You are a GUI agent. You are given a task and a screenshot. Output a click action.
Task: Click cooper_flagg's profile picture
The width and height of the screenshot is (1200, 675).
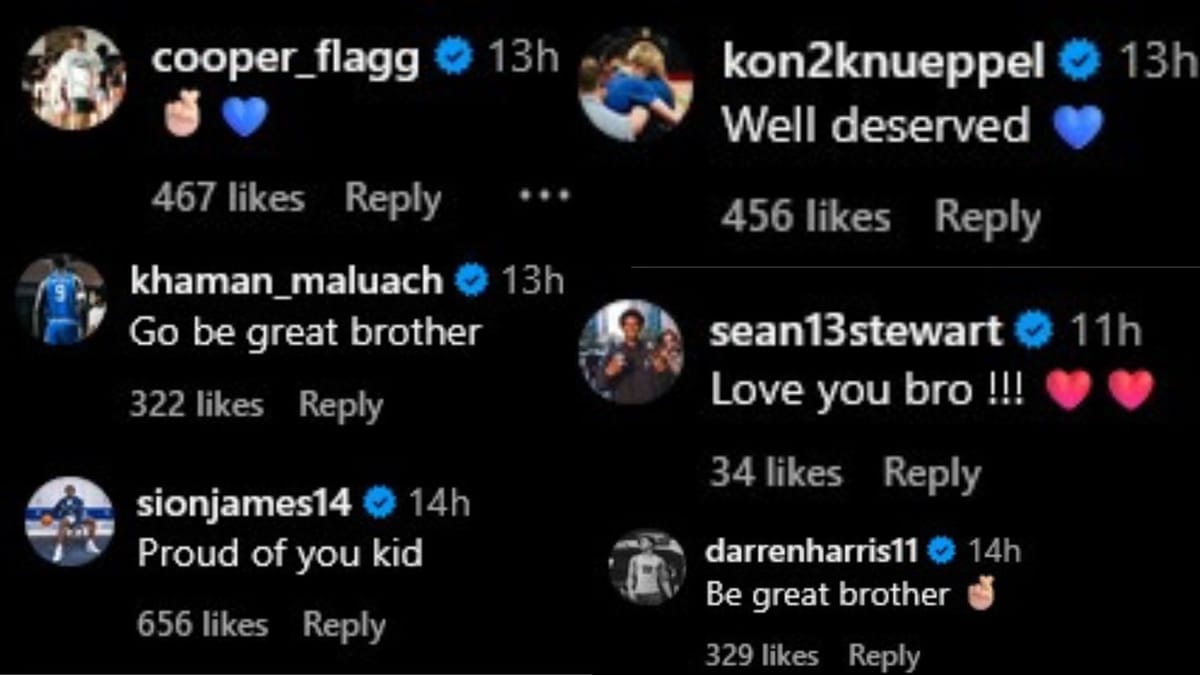[74, 78]
